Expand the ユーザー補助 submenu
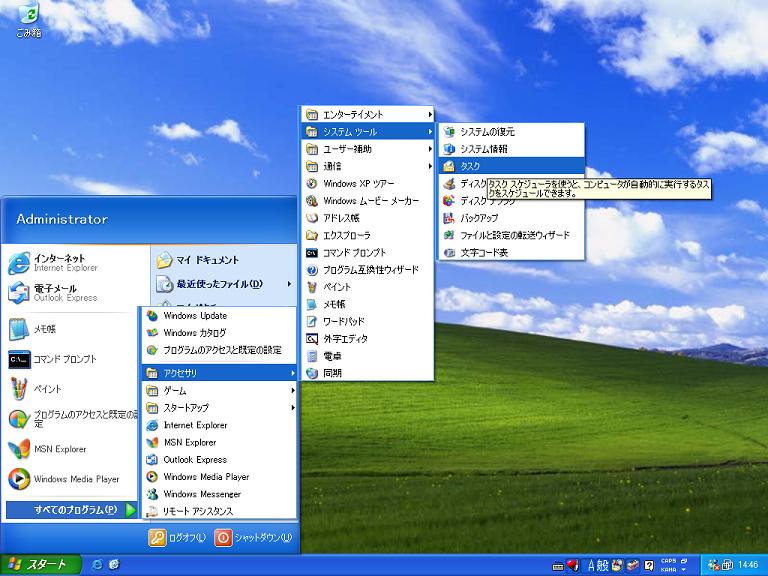The image size is (768, 576). tap(368, 148)
